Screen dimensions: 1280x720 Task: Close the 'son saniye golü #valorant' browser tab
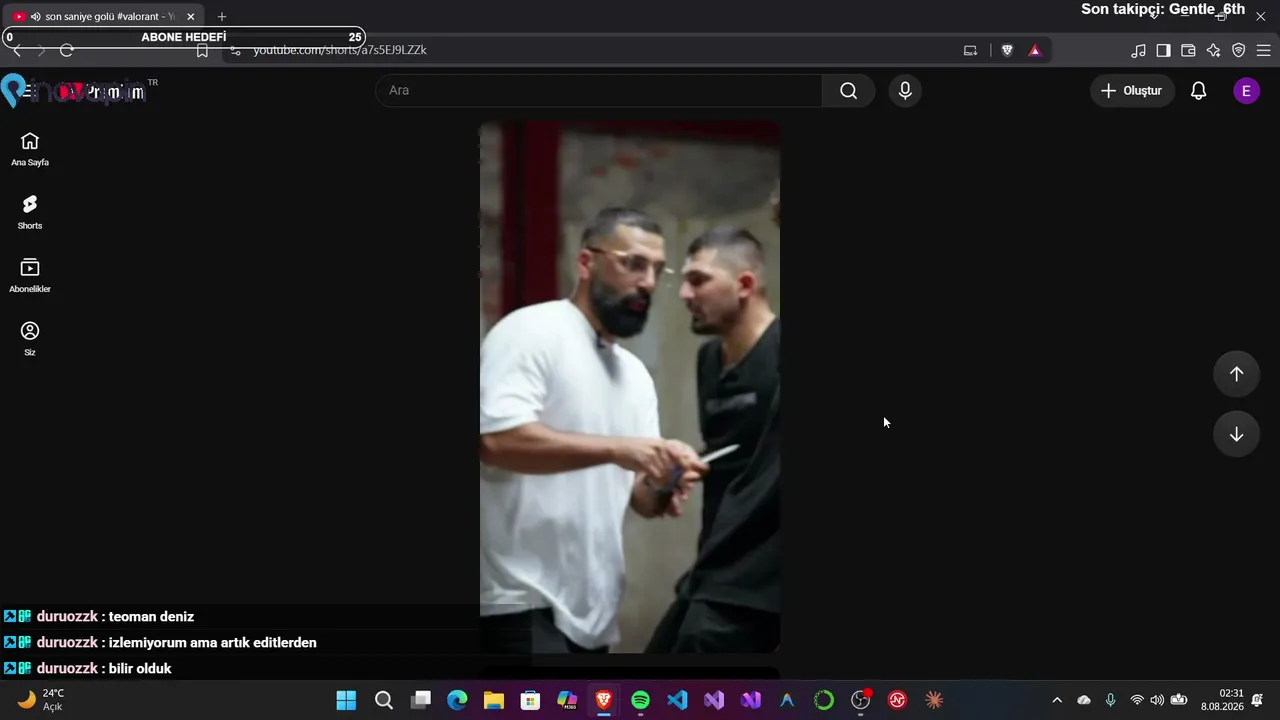191,17
